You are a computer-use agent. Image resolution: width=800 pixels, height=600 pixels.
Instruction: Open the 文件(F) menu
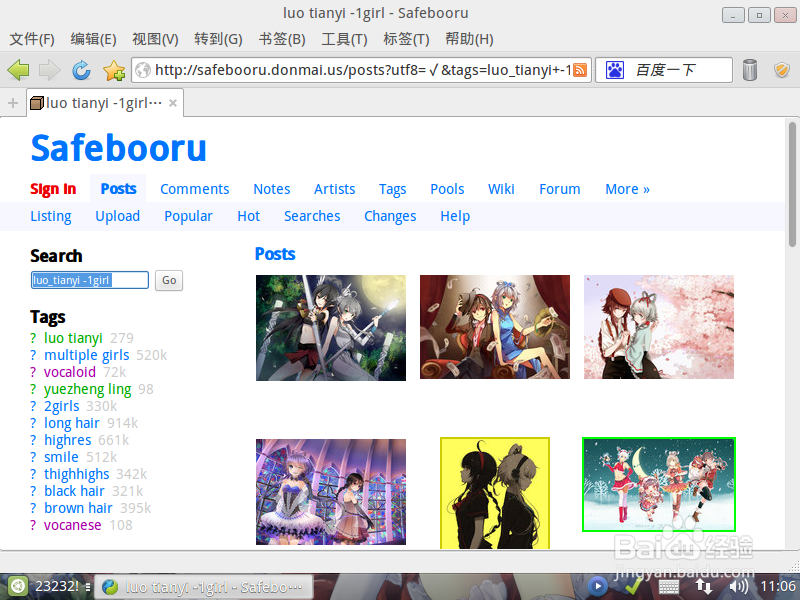[32, 39]
